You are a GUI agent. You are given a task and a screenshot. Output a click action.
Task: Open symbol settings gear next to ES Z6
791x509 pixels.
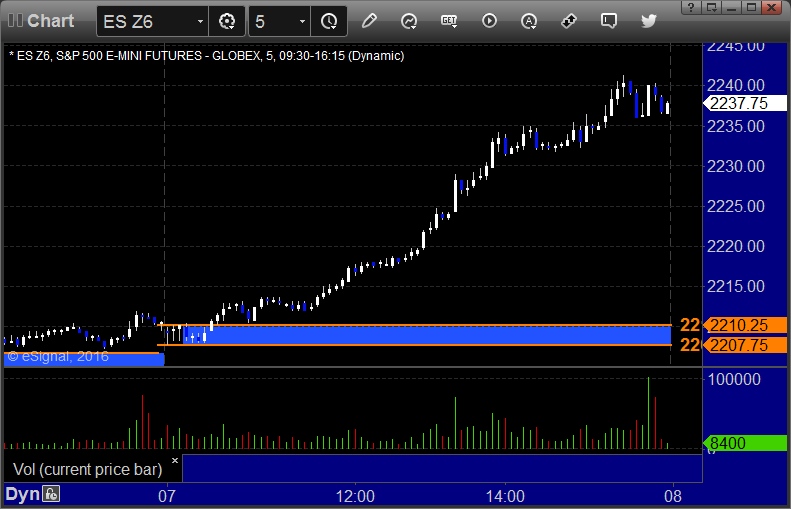pyautogui.click(x=227, y=20)
